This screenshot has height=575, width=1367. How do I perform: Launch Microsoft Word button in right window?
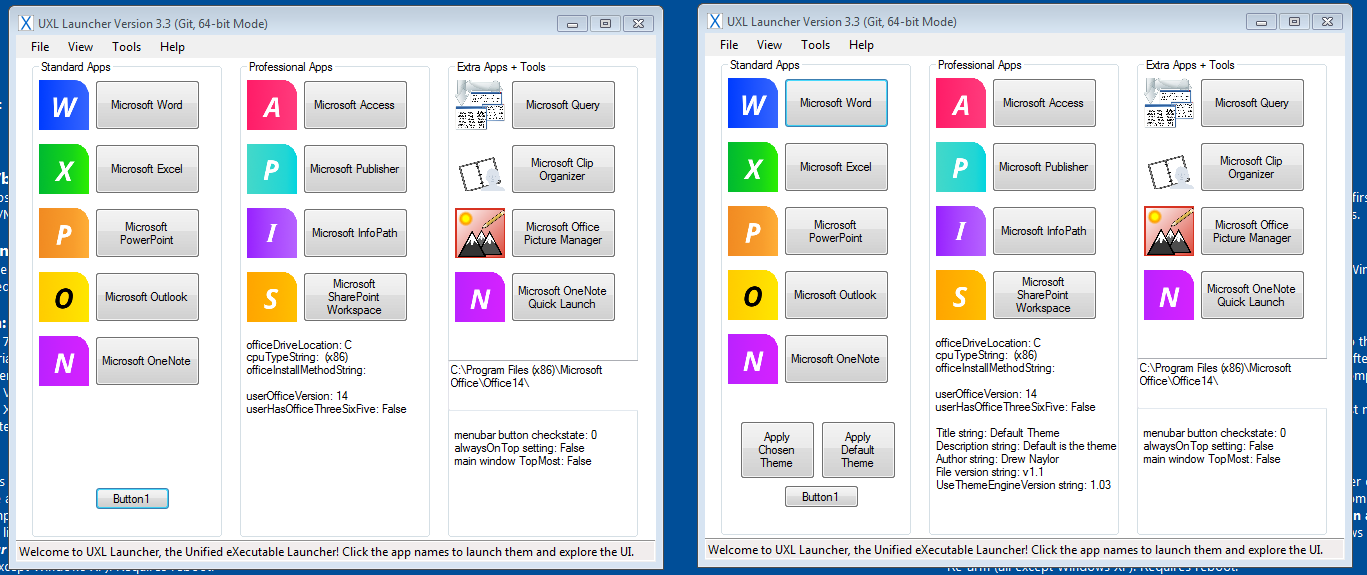click(x=836, y=103)
